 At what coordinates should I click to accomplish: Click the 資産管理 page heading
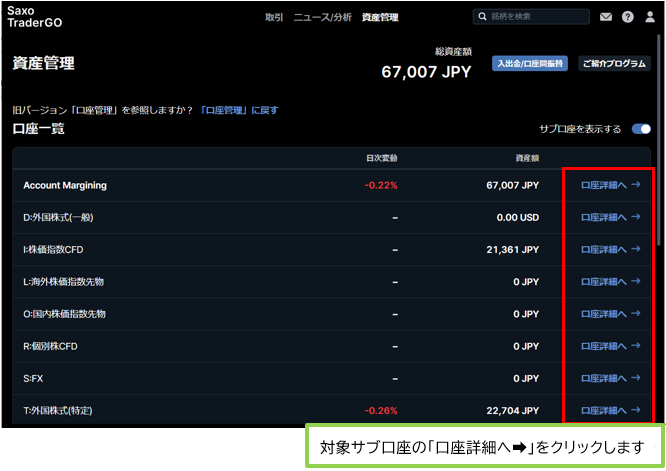pyautogui.click(x=43, y=63)
